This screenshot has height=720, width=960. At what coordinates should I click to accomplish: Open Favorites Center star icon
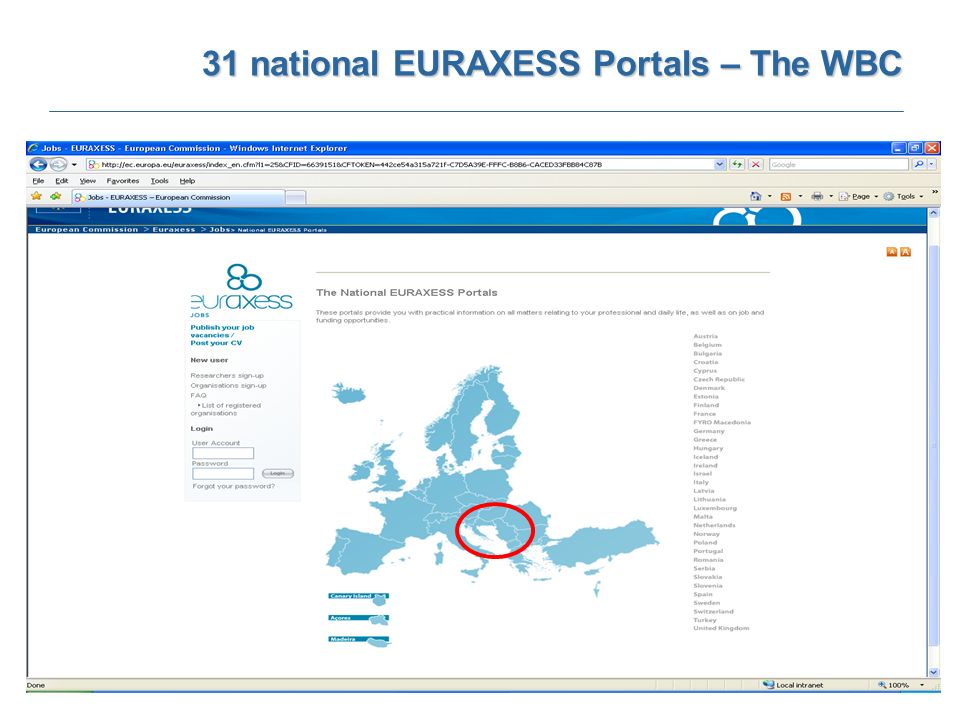click(36, 197)
